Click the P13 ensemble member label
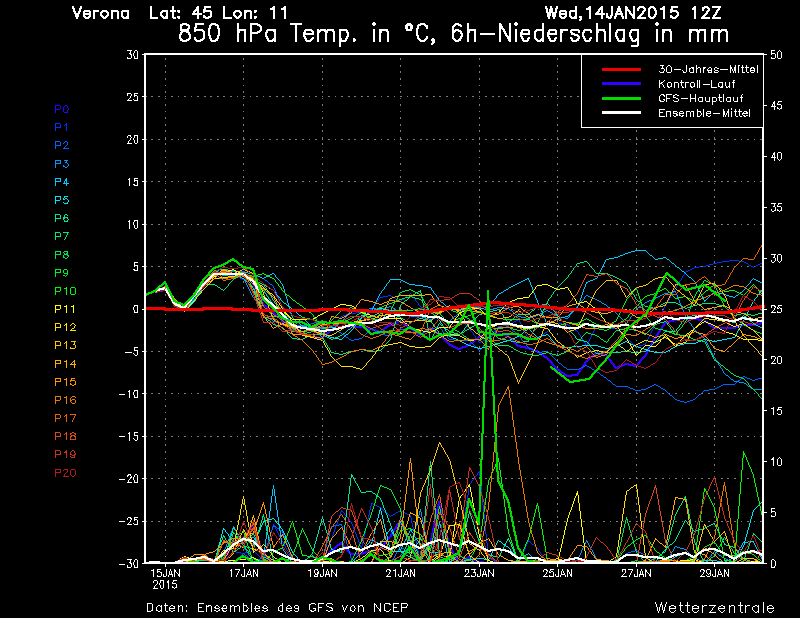 (x=65, y=345)
